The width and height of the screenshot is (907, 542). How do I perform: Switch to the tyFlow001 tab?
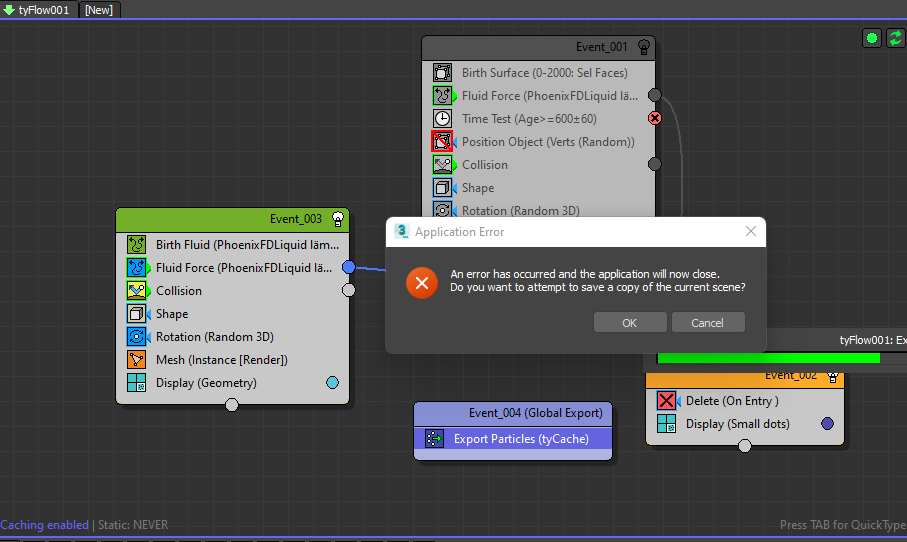(39, 10)
